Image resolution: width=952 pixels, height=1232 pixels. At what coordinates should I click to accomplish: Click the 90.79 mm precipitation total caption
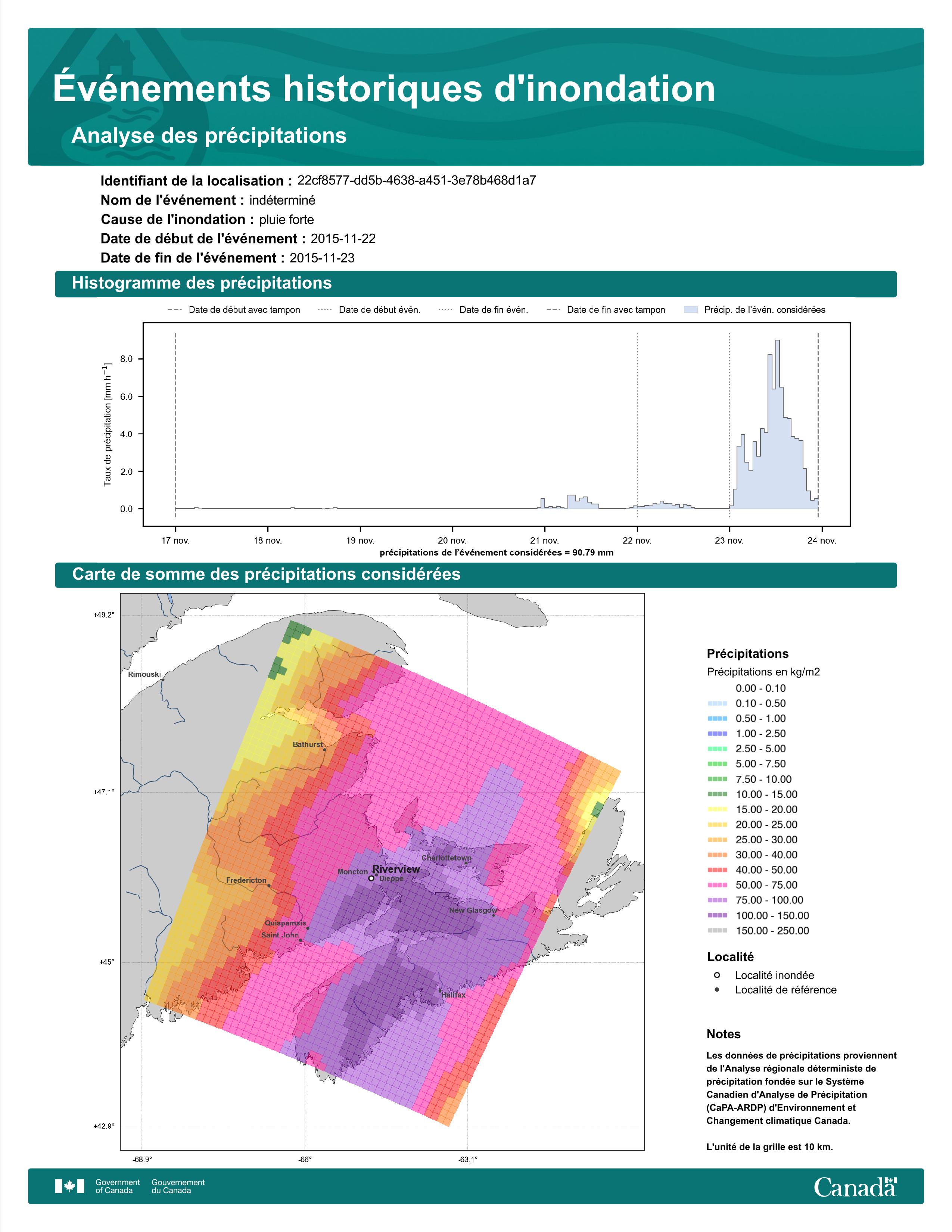coord(496,553)
